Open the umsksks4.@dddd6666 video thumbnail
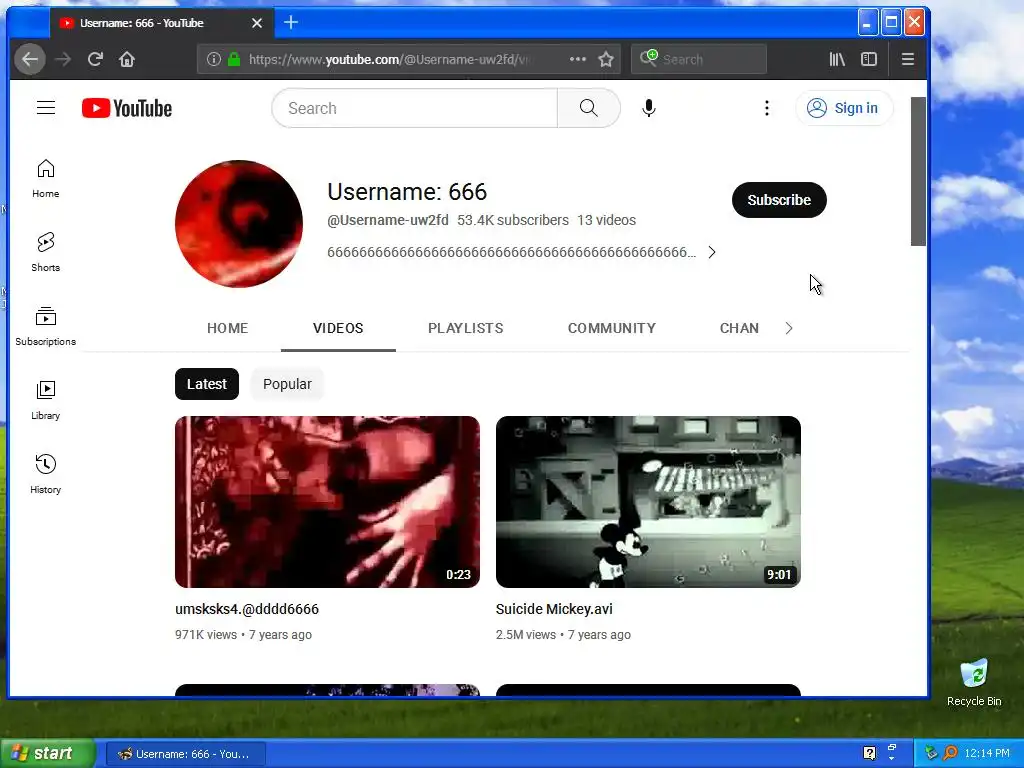Image resolution: width=1024 pixels, height=768 pixels. (x=327, y=502)
